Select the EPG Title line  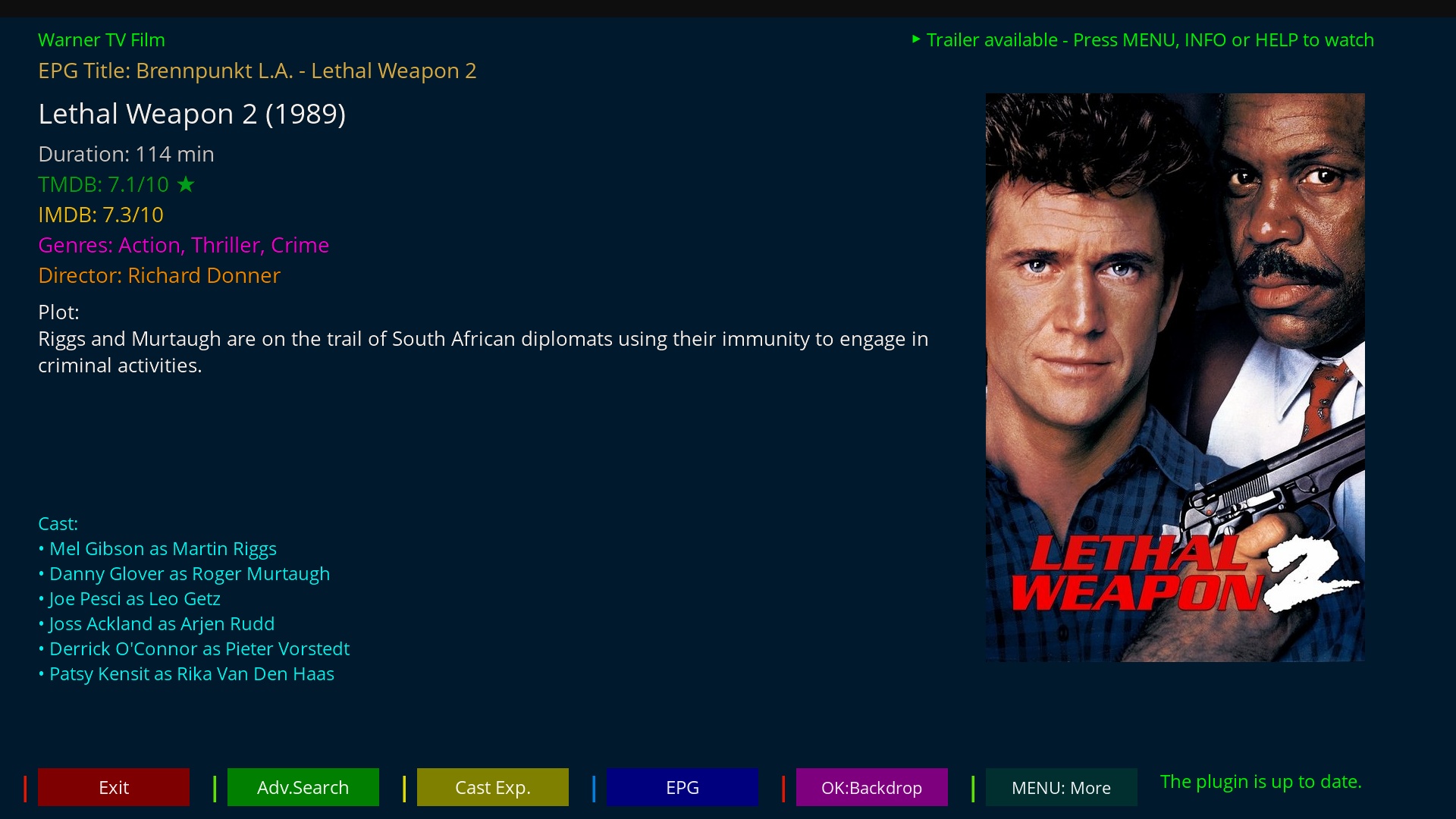(257, 71)
